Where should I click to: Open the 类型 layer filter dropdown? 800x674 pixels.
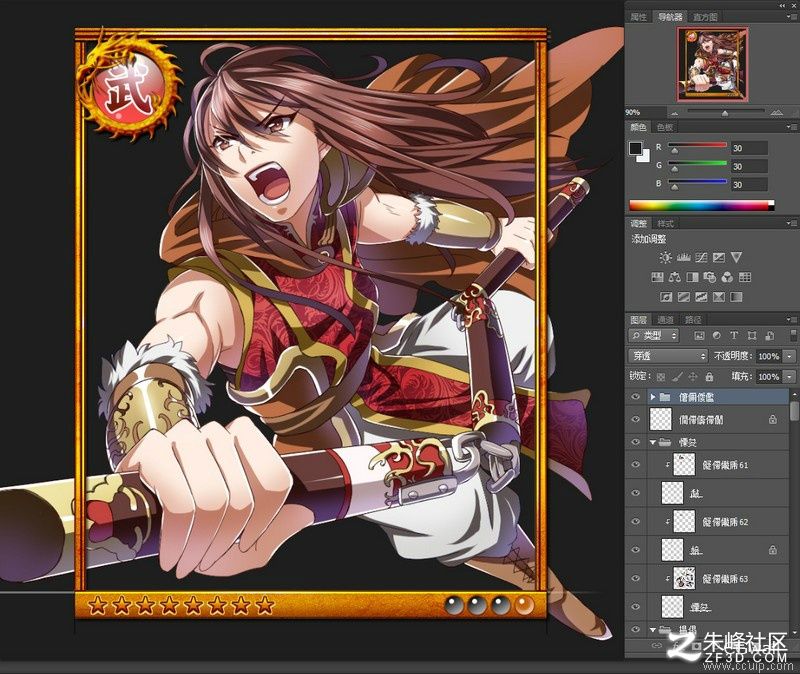(x=654, y=336)
